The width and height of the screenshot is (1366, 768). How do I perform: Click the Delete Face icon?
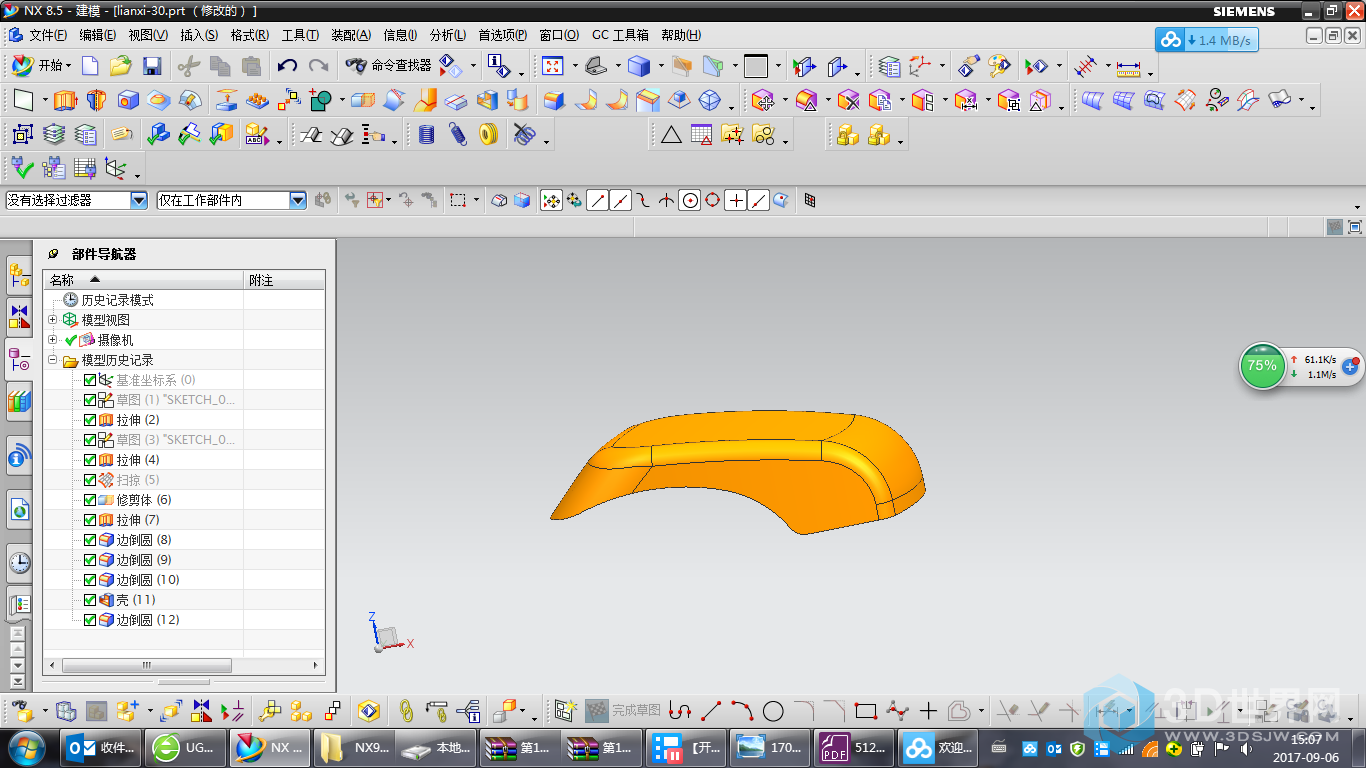[x=848, y=100]
